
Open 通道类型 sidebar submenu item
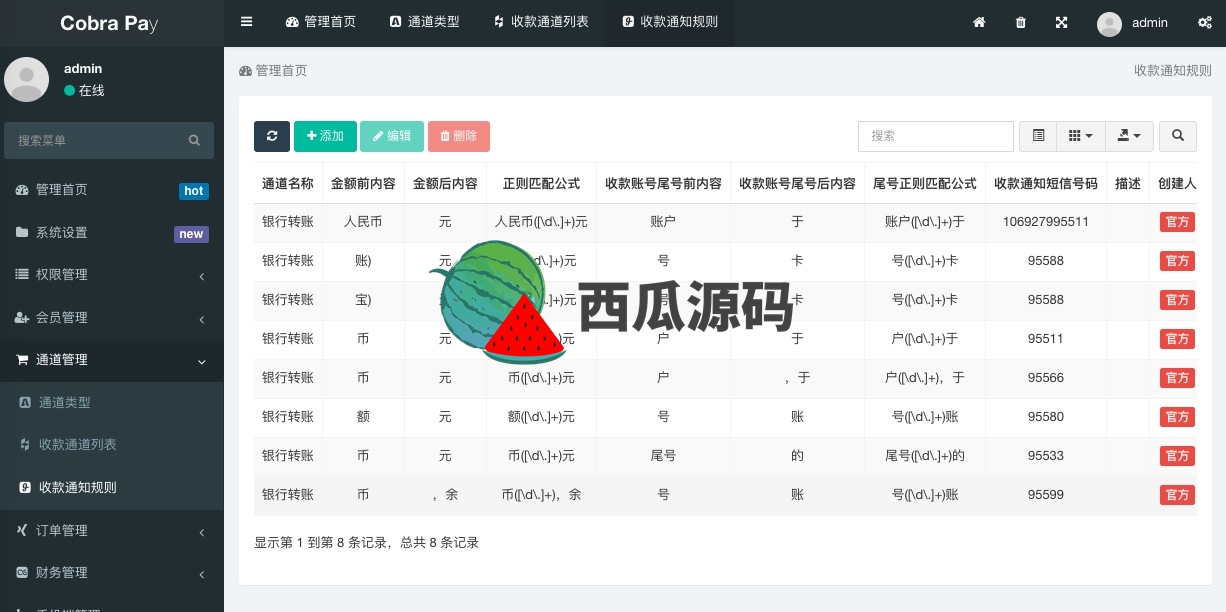(112, 403)
